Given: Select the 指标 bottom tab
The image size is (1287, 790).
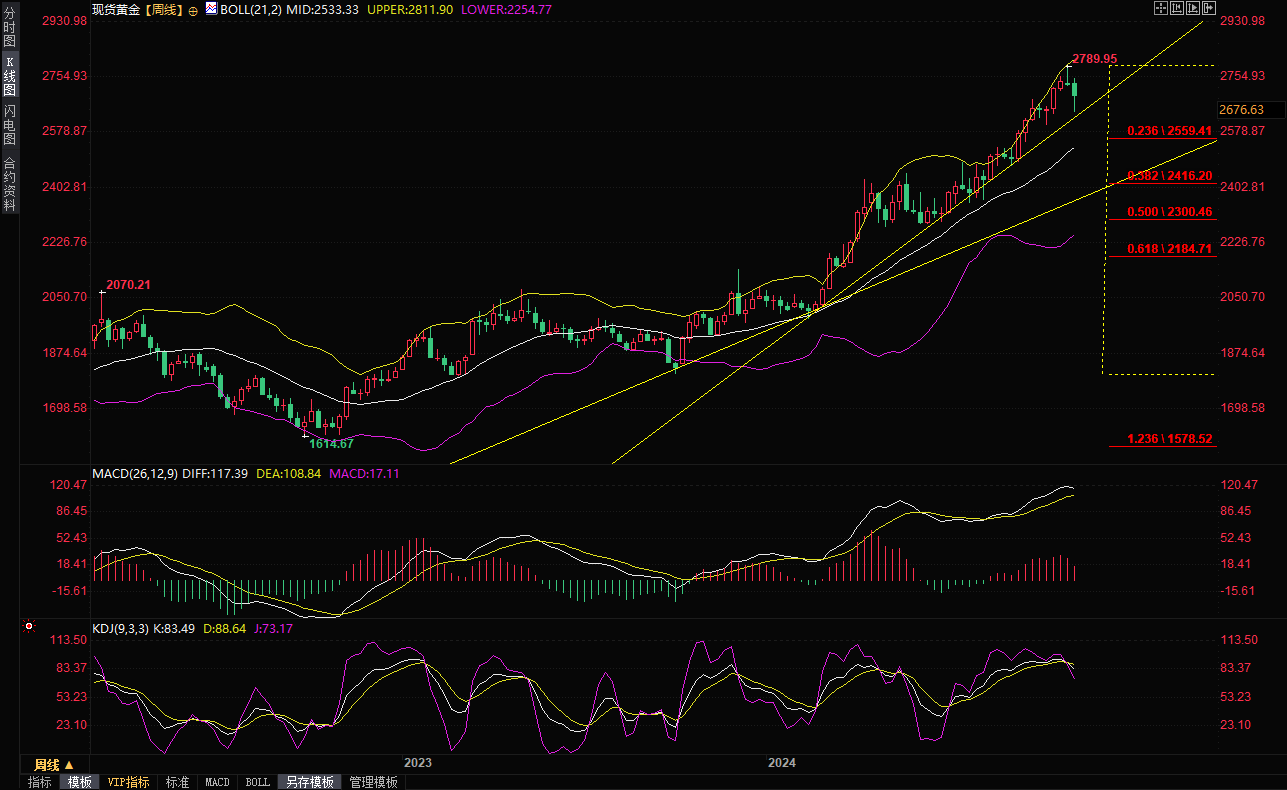Looking at the screenshot, I should pos(40,782).
